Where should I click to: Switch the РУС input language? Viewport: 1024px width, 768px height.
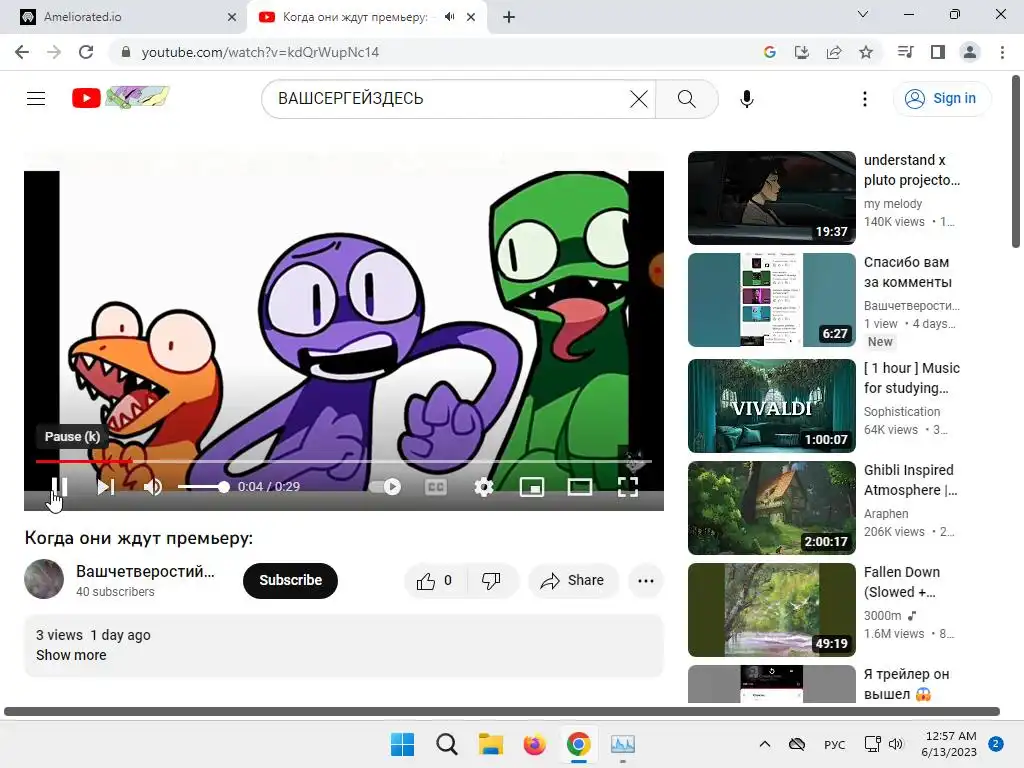coord(834,744)
